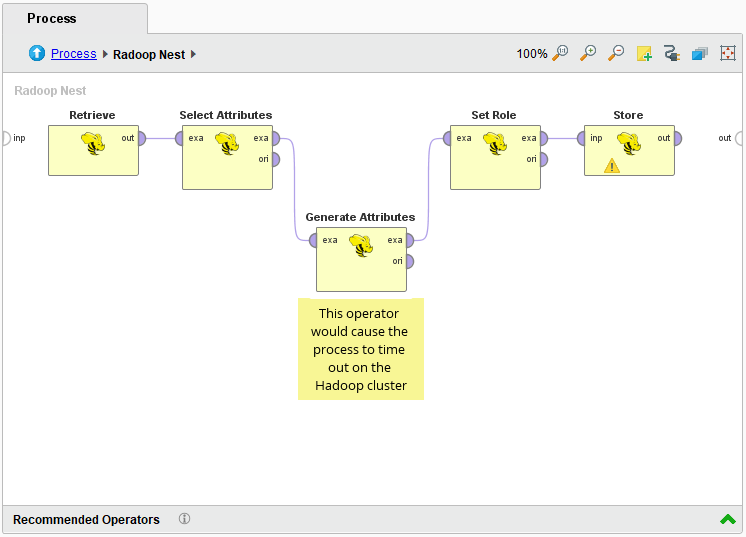Expand the Recommended Operators panel
746x537 pixels.
tap(727, 520)
